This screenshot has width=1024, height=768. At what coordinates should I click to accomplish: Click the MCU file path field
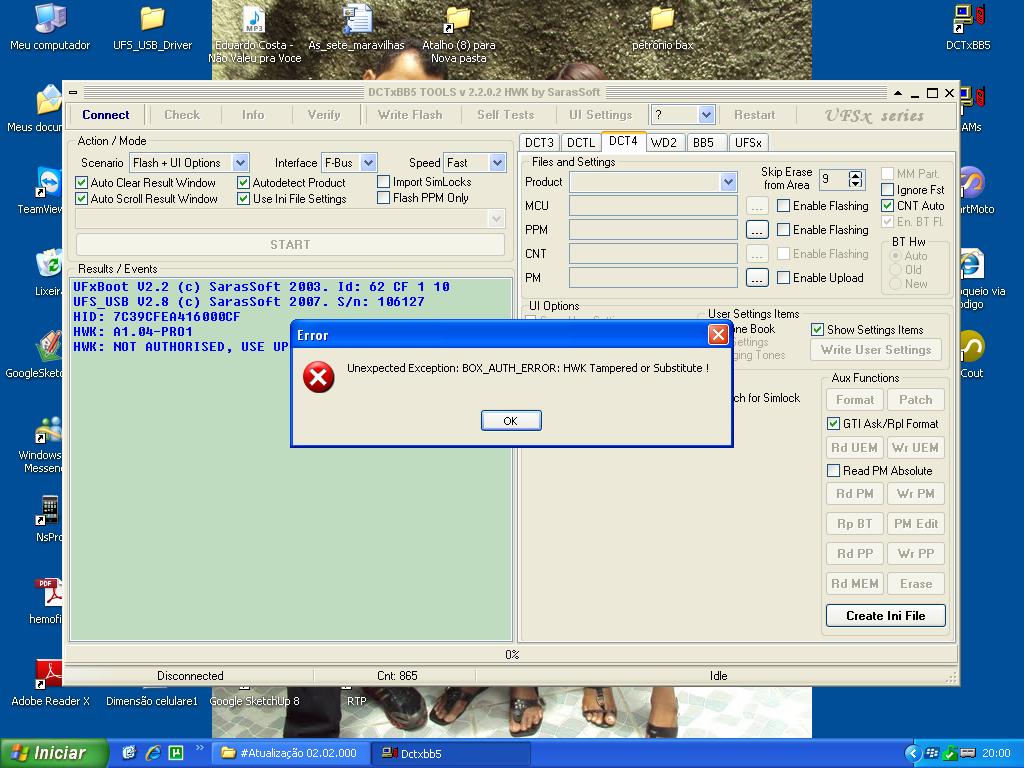click(653, 206)
